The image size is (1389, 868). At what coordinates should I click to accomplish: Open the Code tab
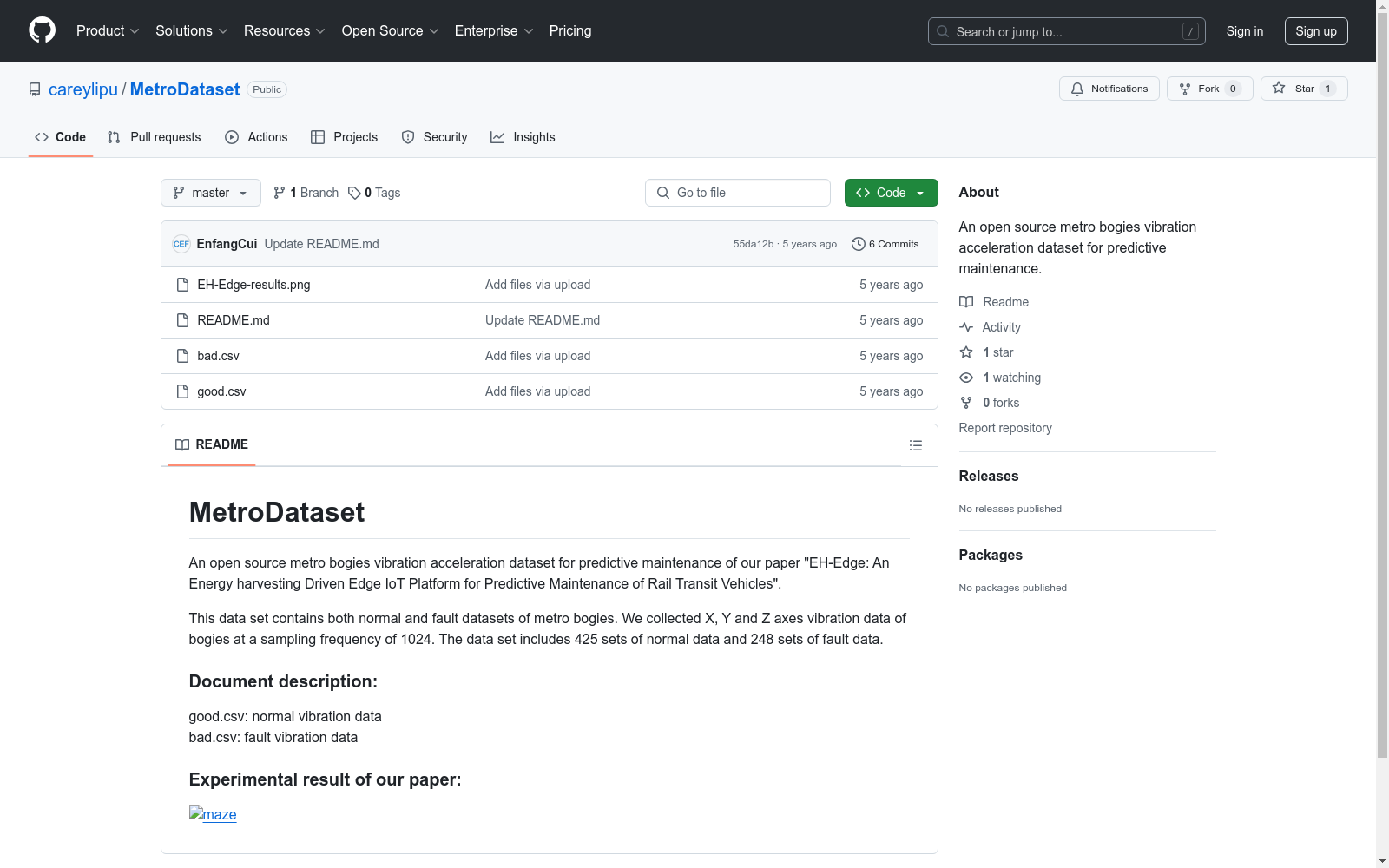pyautogui.click(x=61, y=137)
